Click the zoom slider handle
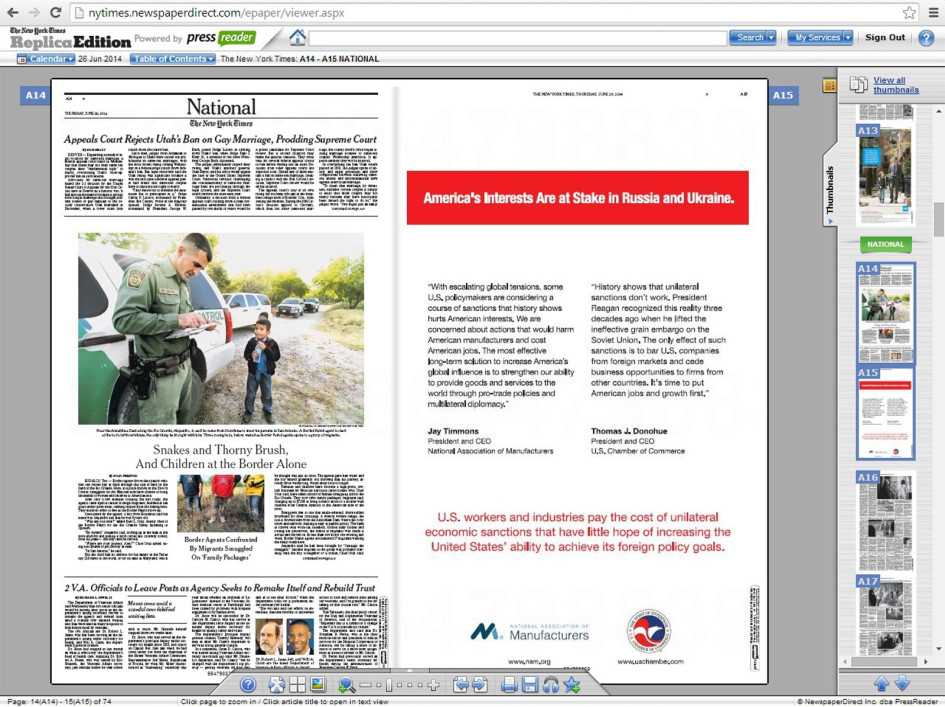The width and height of the screenshot is (945, 707). (x=389, y=685)
